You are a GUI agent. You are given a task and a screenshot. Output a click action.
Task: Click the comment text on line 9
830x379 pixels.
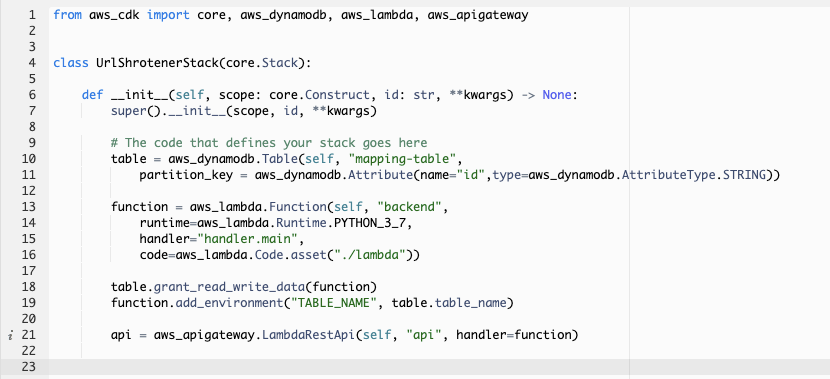tap(269, 143)
